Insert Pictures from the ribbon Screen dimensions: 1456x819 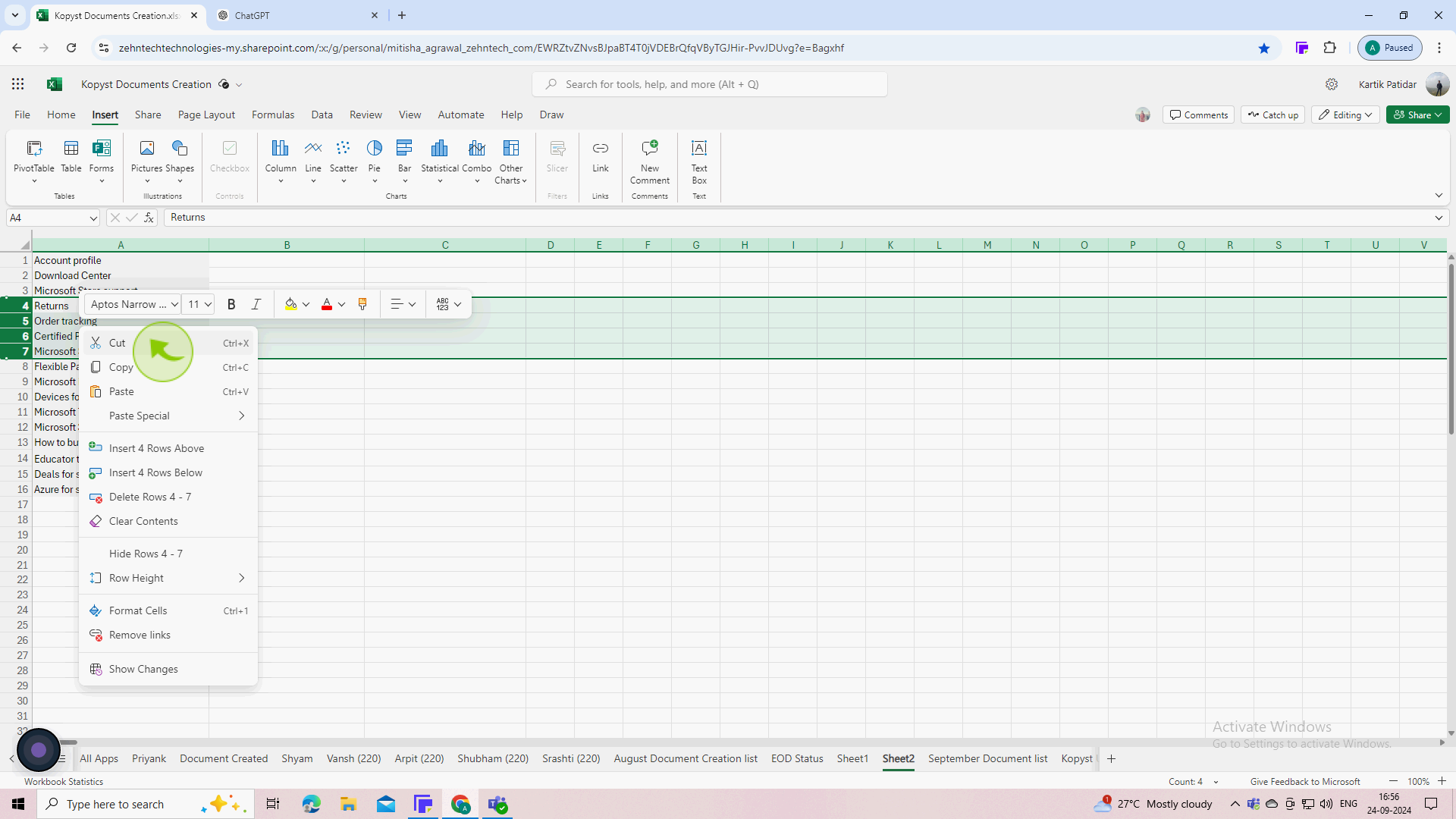(146, 160)
